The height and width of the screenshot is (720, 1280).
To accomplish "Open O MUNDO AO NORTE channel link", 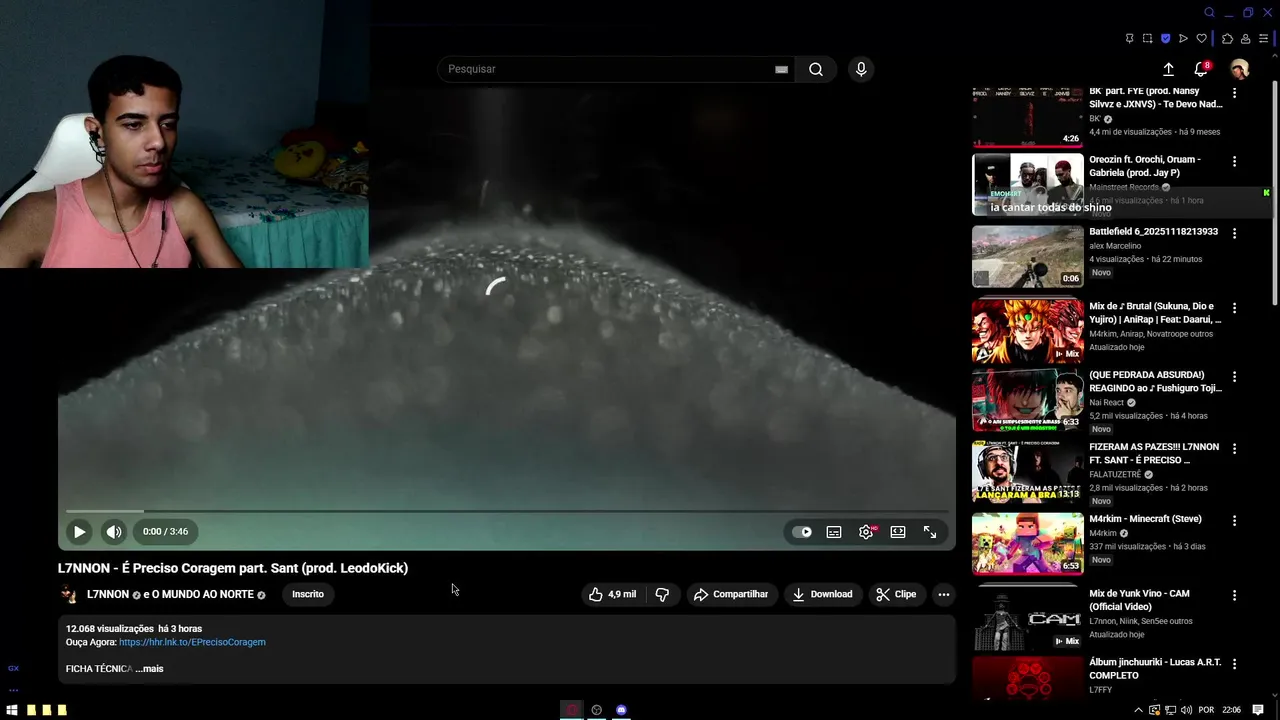I will pyautogui.click(x=203, y=594).
